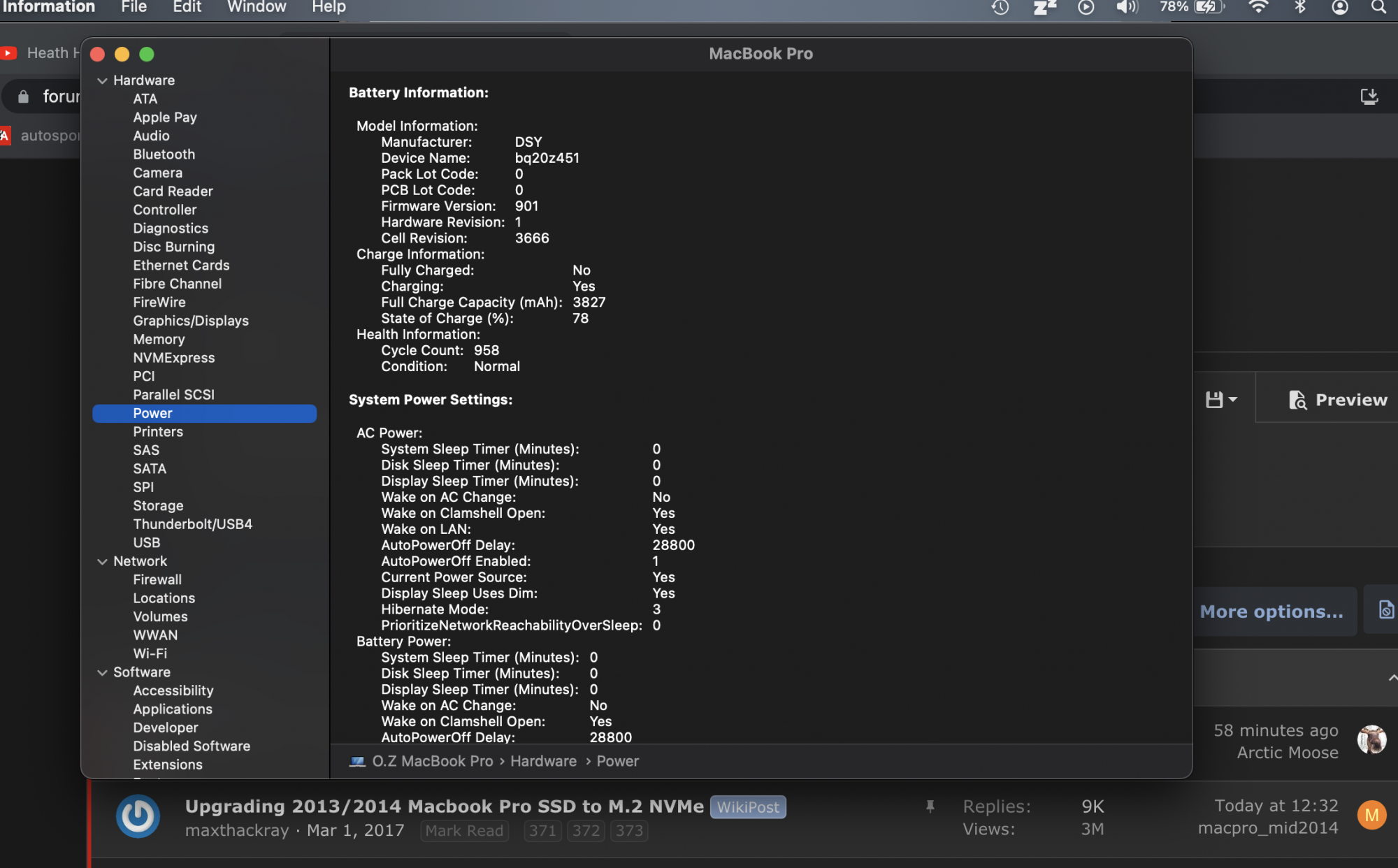The image size is (1398, 868).
Task: Open the Window menu
Action: [257, 7]
